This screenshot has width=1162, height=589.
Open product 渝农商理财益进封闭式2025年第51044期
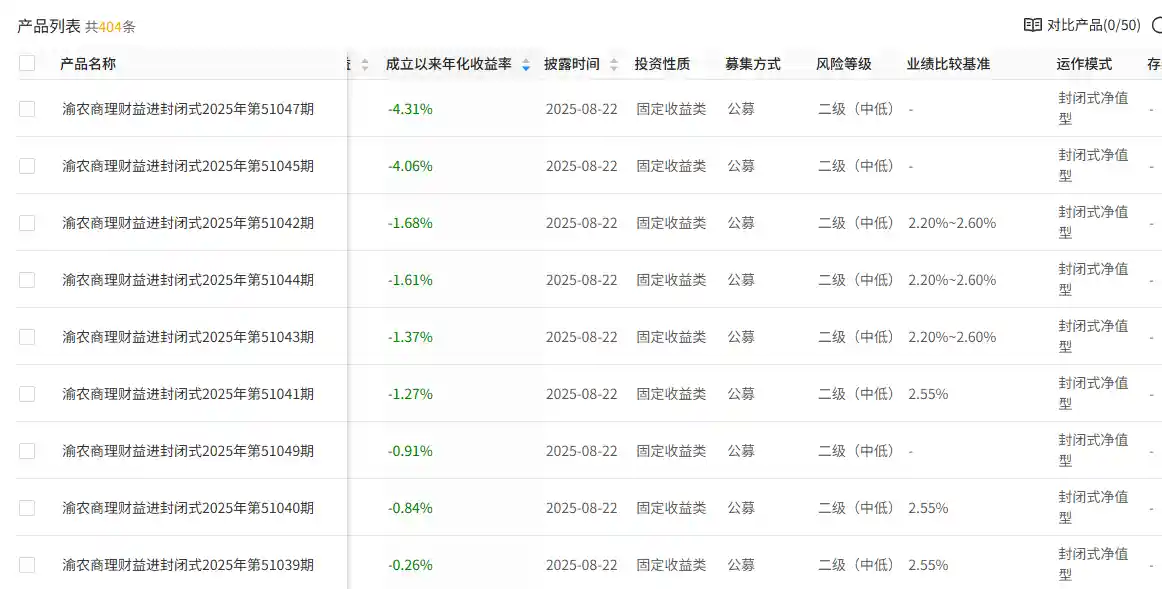pos(191,280)
